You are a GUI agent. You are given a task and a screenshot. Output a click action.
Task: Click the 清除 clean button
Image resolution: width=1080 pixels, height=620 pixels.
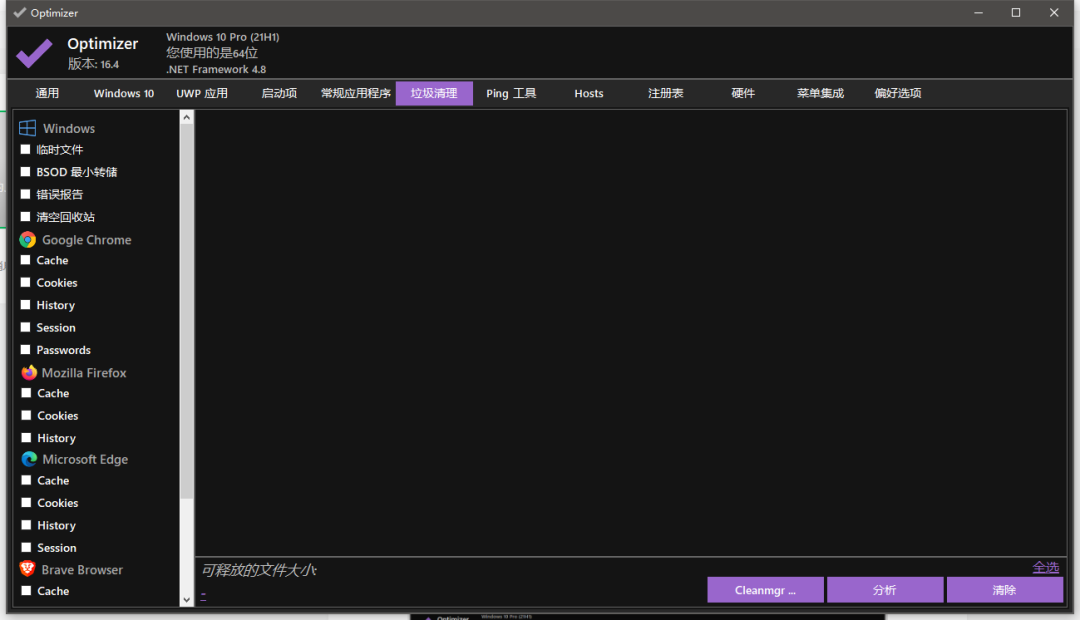[1005, 590]
